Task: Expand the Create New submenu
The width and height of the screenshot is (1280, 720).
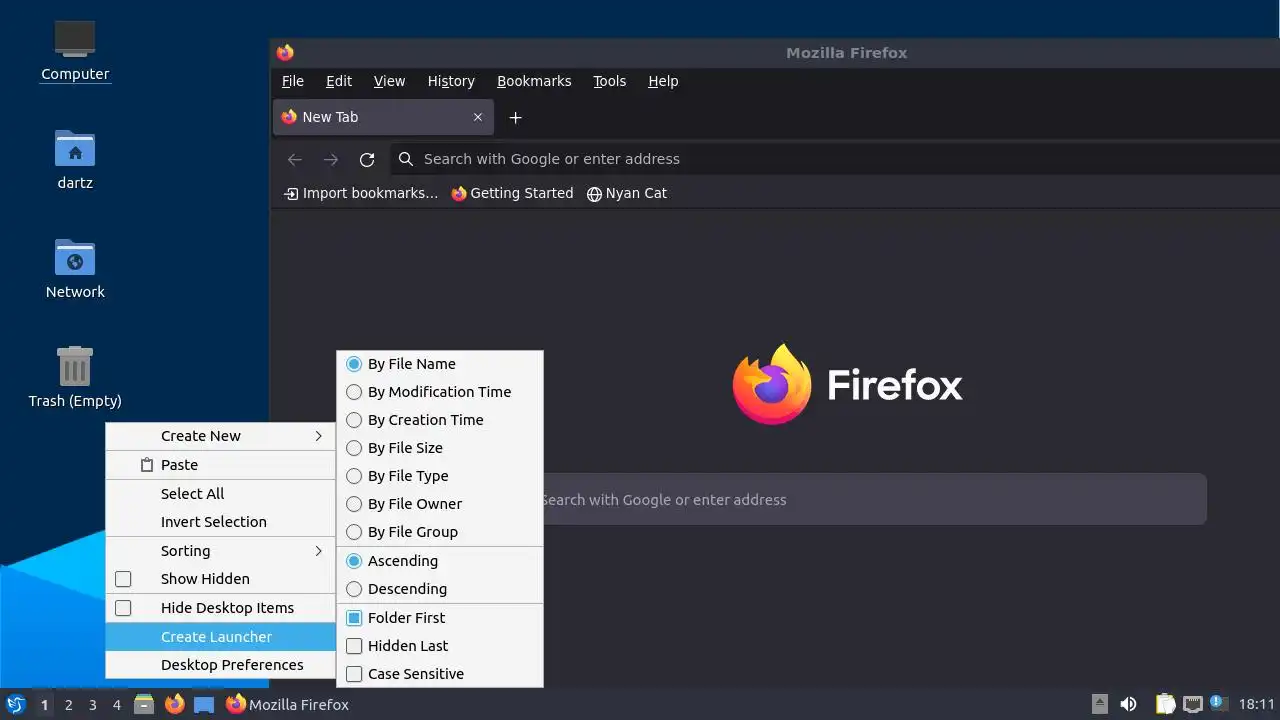Action: click(x=220, y=436)
